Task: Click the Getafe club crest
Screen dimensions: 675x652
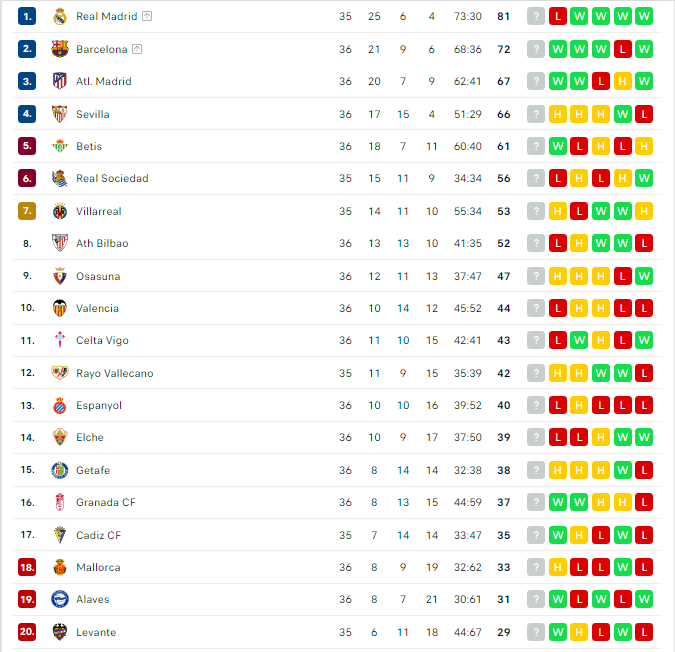Action: pyautogui.click(x=60, y=470)
